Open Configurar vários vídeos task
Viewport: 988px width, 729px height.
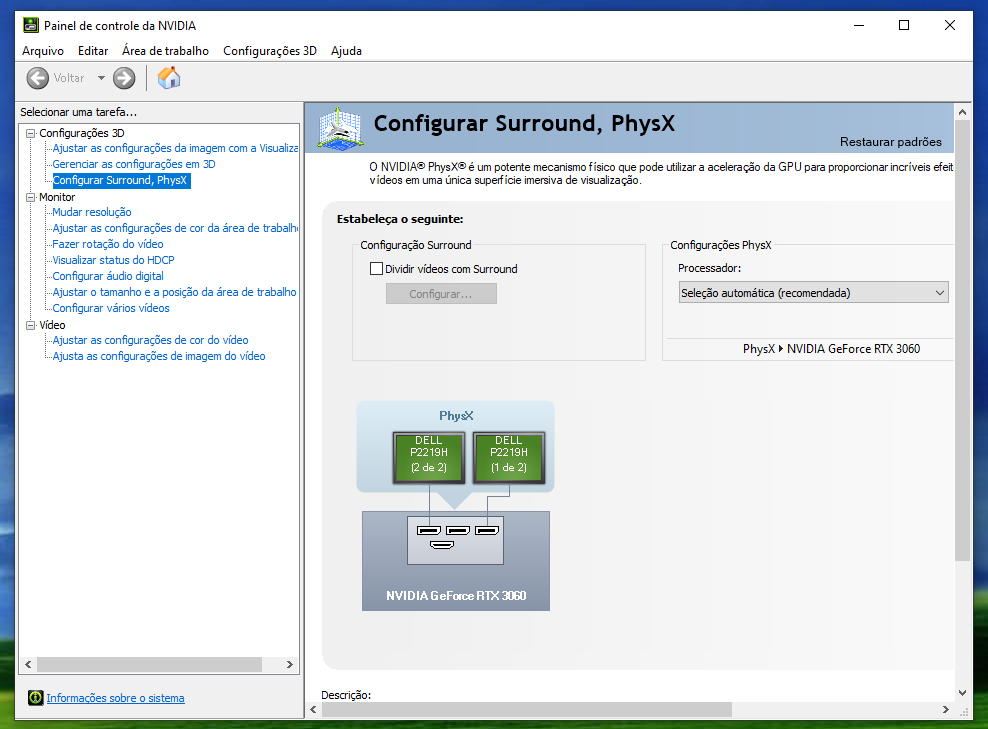coord(111,308)
